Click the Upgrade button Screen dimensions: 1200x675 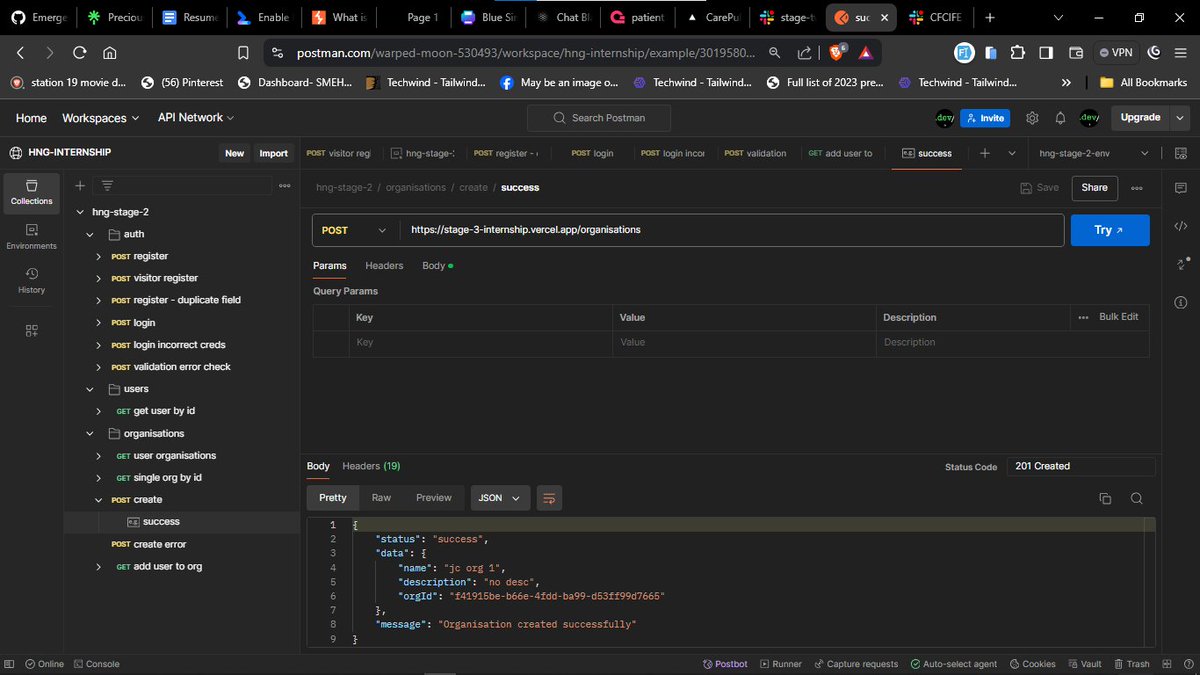click(x=1140, y=118)
